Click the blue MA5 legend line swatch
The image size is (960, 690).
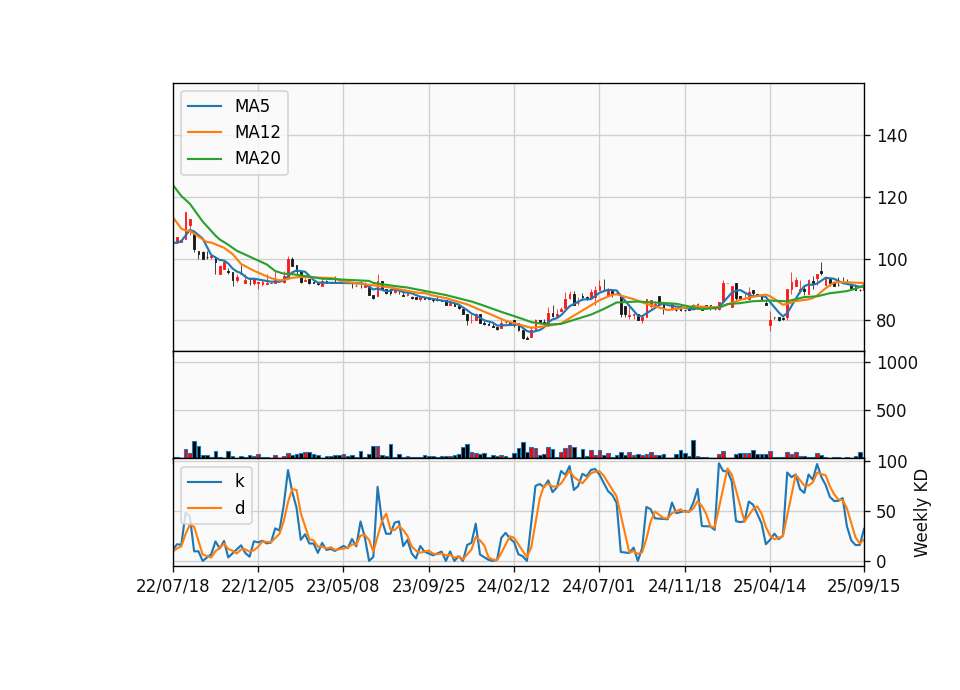point(204,106)
